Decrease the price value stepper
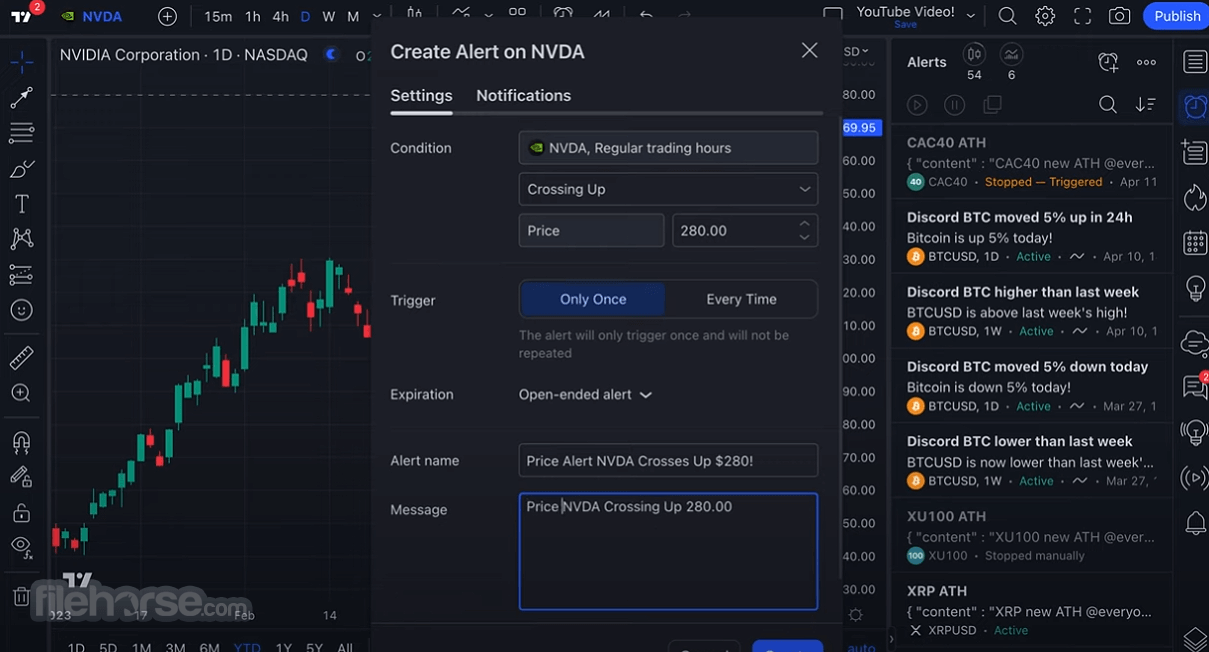The image size is (1209, 652). coord(804,237)
